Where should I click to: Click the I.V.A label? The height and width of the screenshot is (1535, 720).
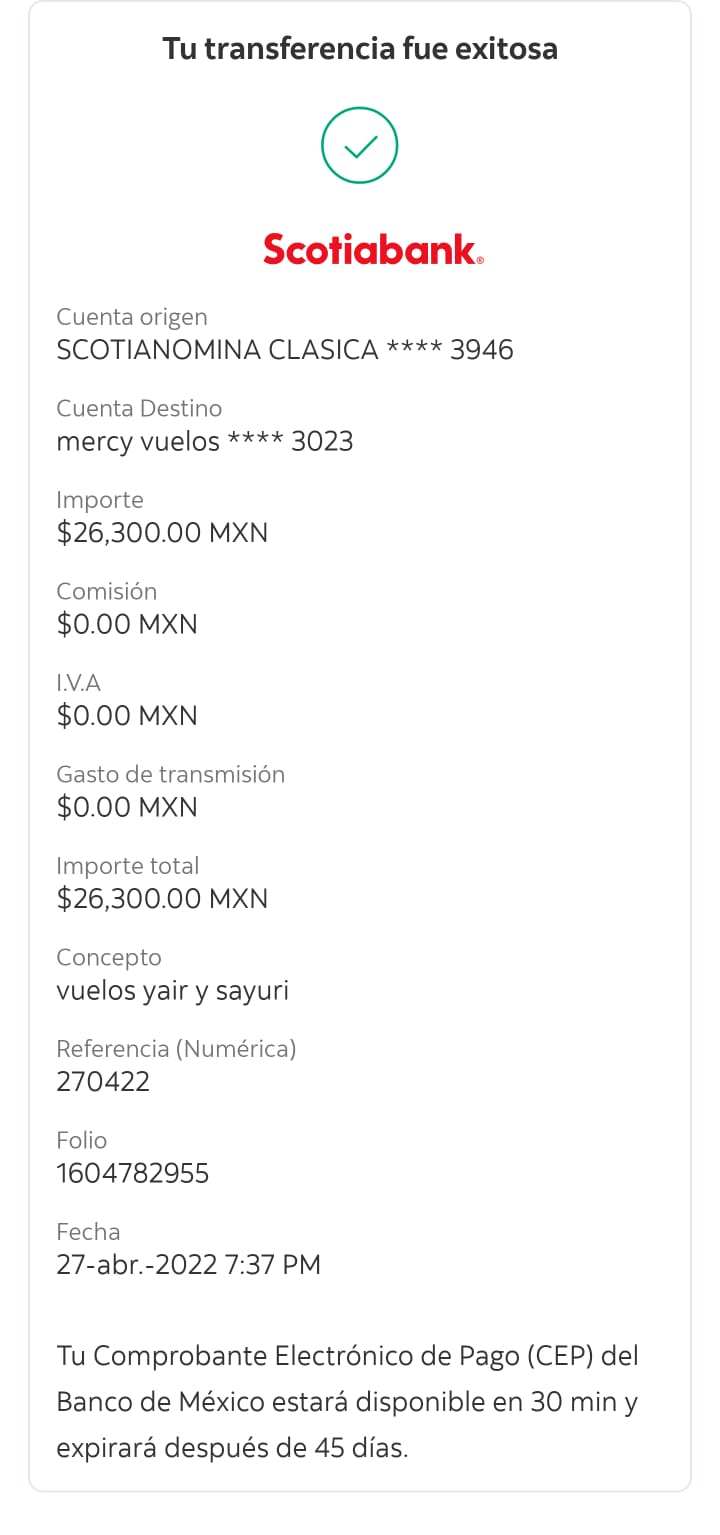point(79,683)
